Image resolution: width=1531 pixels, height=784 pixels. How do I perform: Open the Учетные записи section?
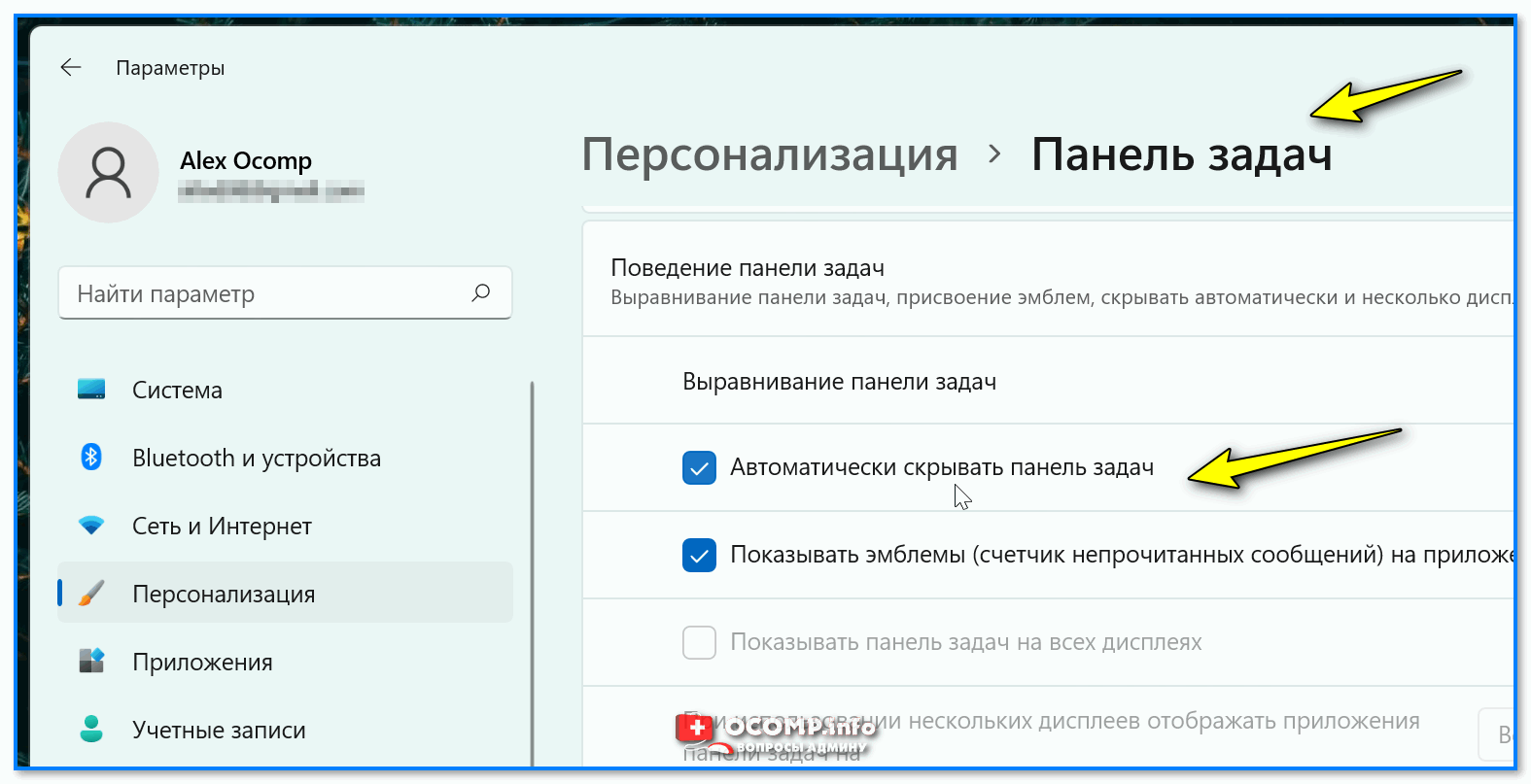click(285, 730)
